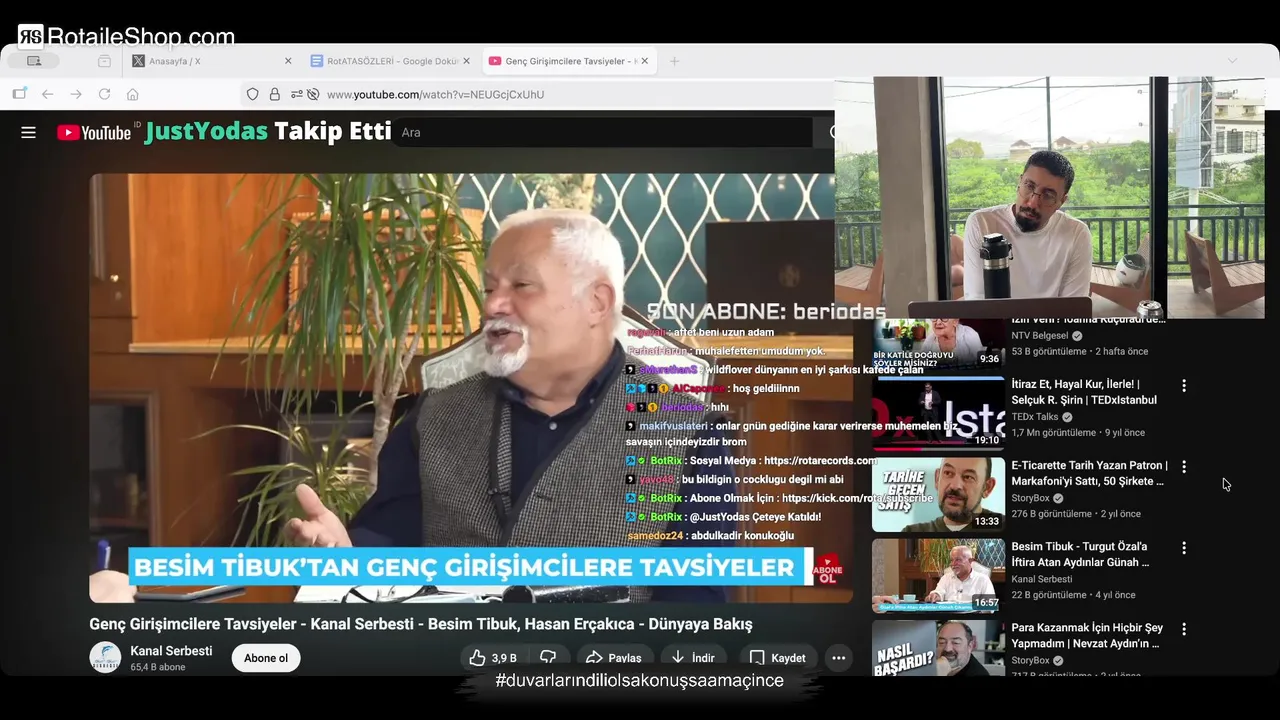Switch to the RotATASÖZLERİ Google Docs tab

tap(388, 61)
